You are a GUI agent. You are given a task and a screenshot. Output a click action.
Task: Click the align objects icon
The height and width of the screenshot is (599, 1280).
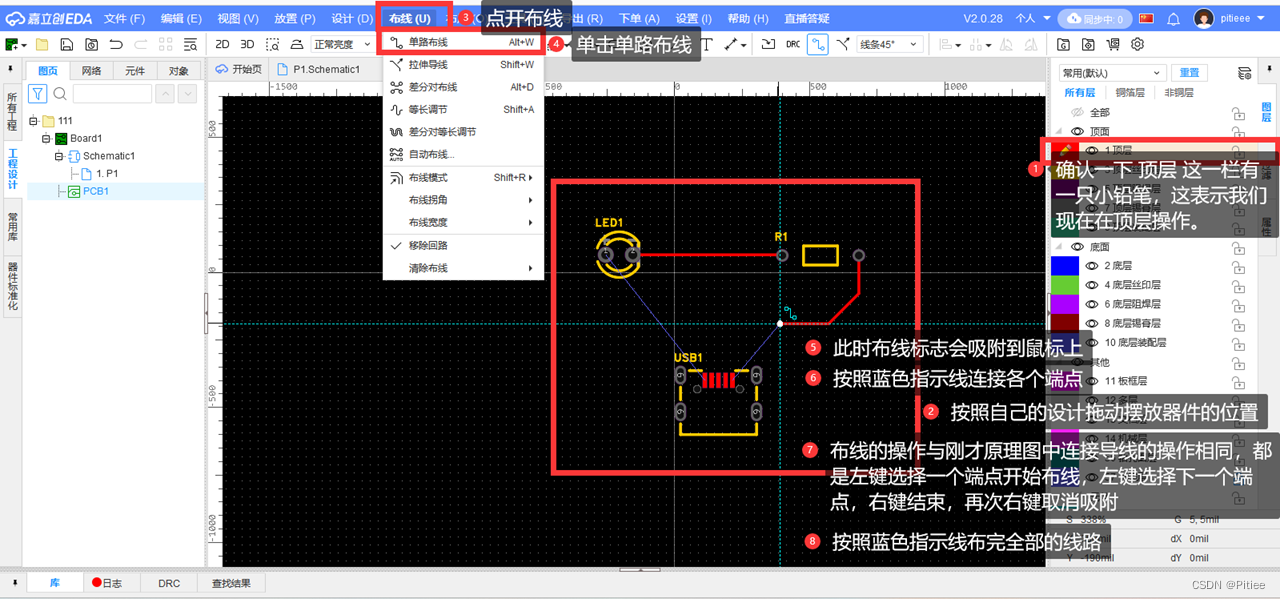946,44
